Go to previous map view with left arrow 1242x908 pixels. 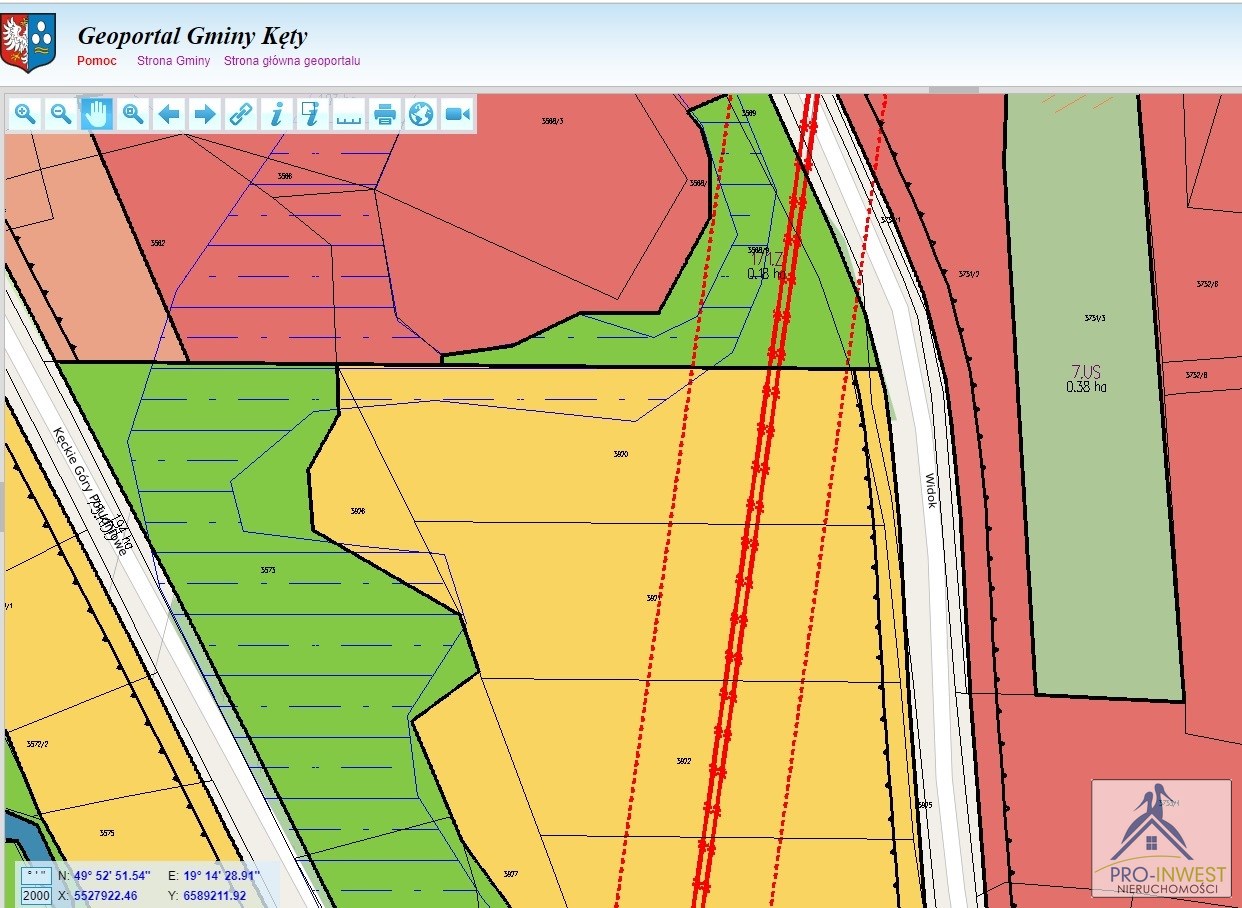[169, 114]
